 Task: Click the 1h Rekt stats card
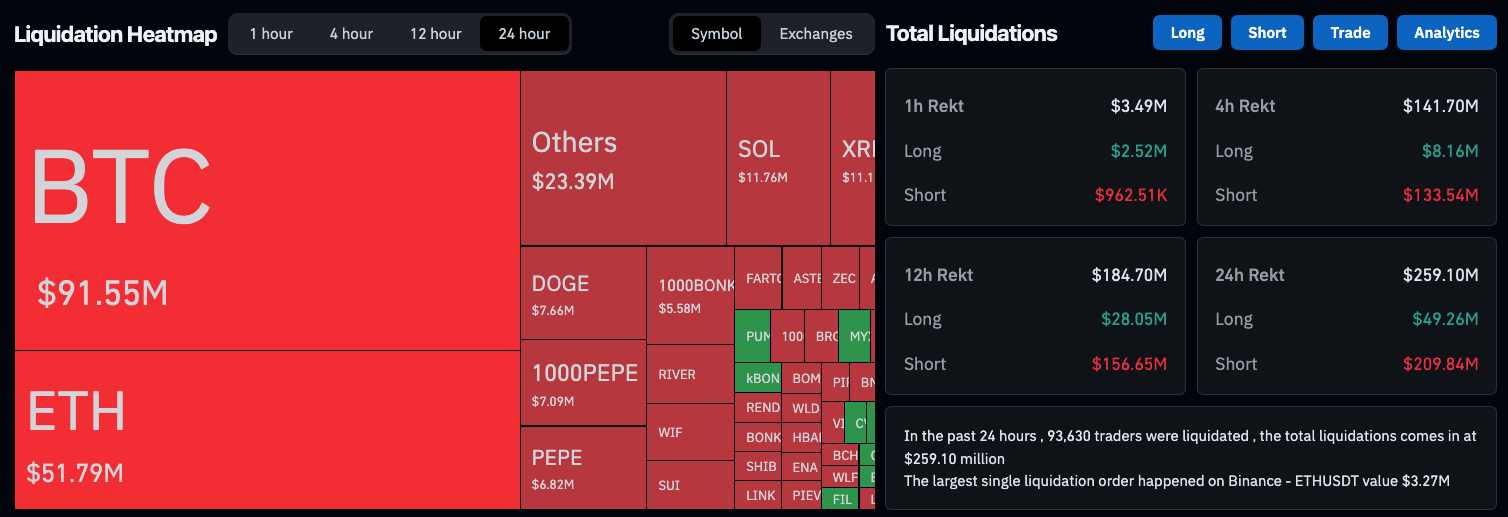tap(1035, 147)
